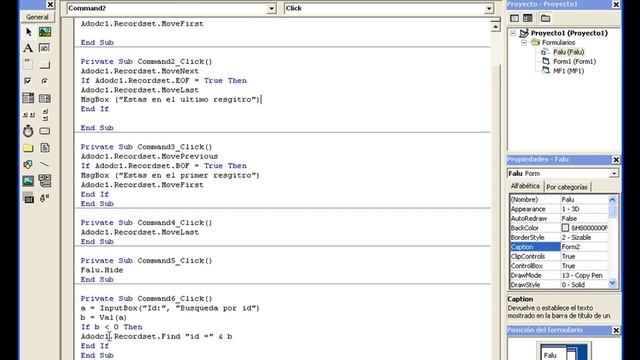Click the 'primer resgitro' MsgBox line
The image size is (640, 360).
(x=170, y=176)
